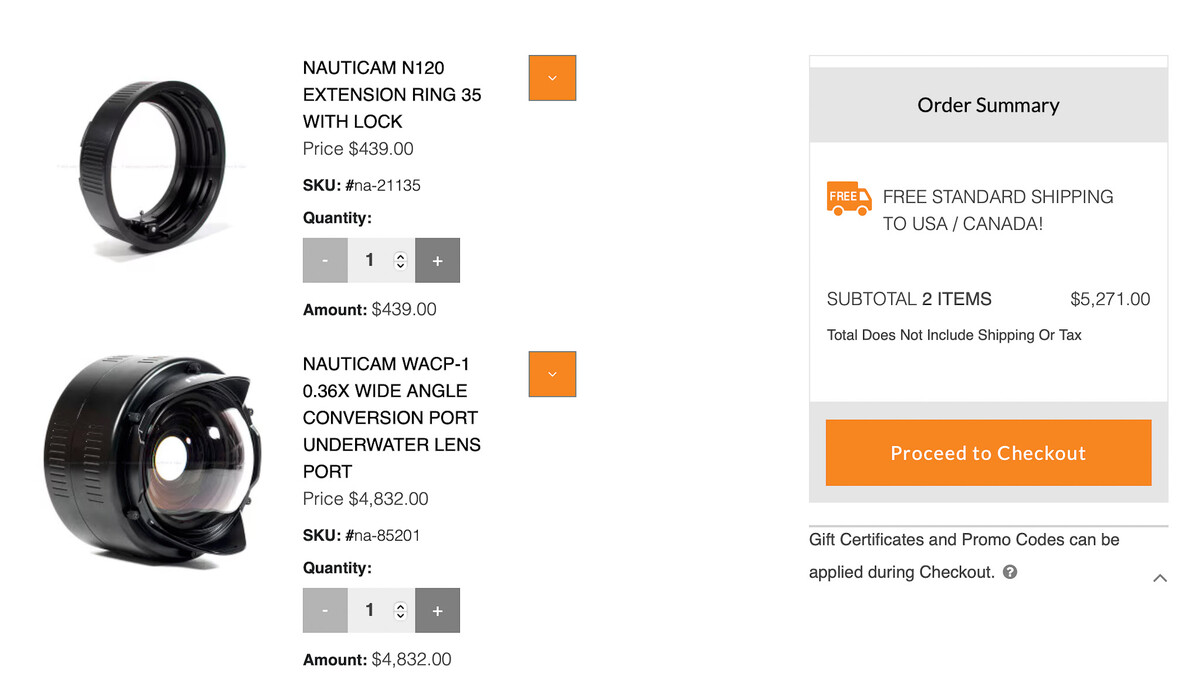1200x690 pixels.
Task: Click the Order Summary header
Action: pos(988,105)
